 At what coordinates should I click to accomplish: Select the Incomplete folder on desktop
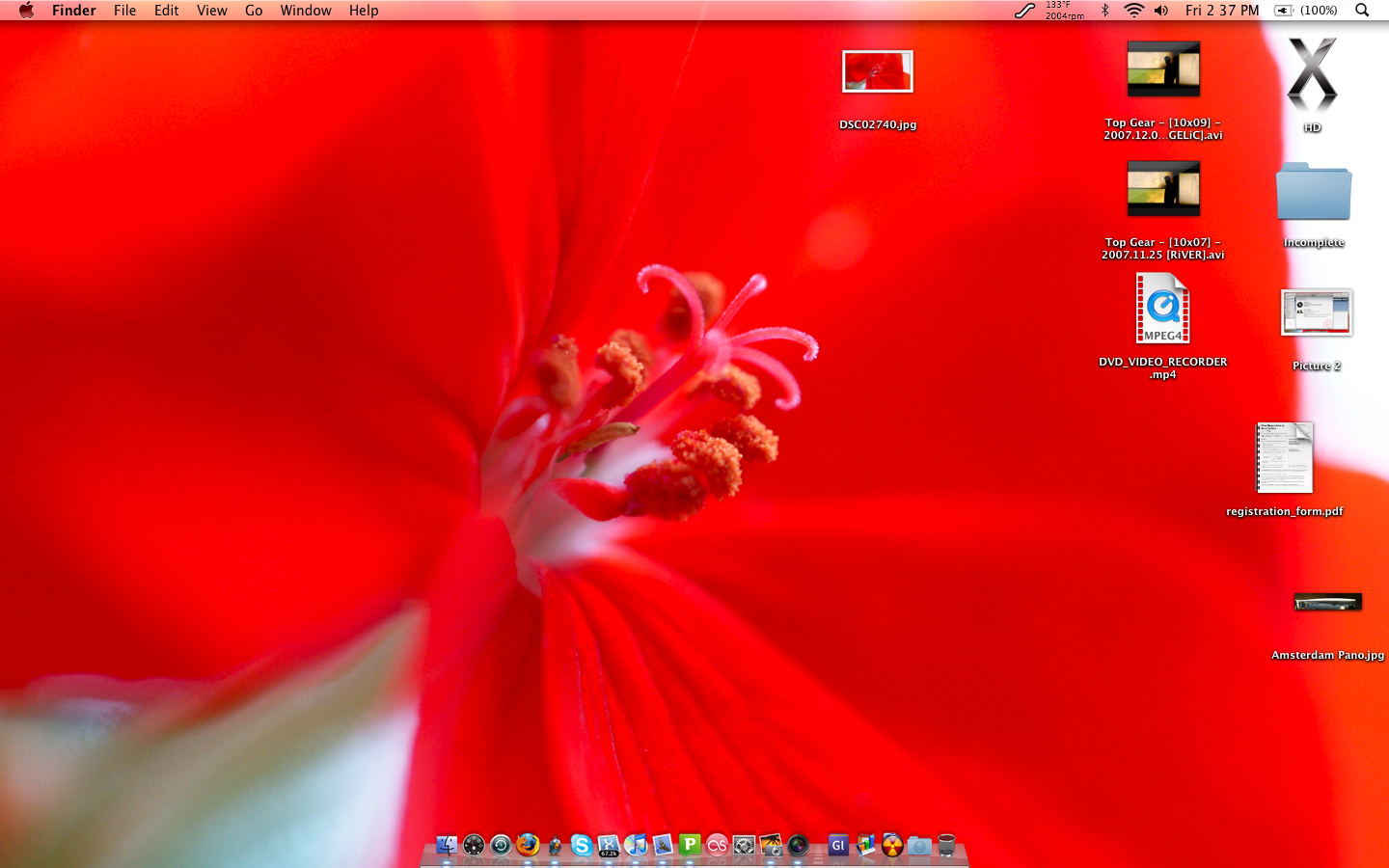click(x=1314, y=192)
